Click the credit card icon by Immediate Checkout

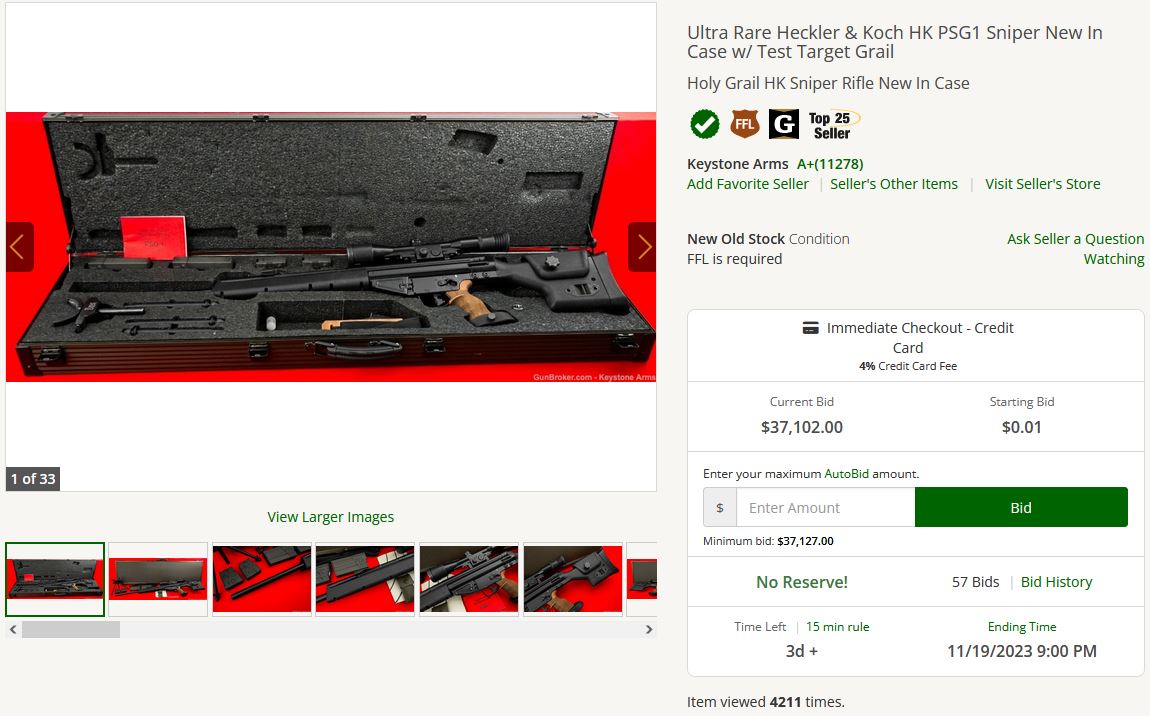pyautogui.click(x=810, y=328)
